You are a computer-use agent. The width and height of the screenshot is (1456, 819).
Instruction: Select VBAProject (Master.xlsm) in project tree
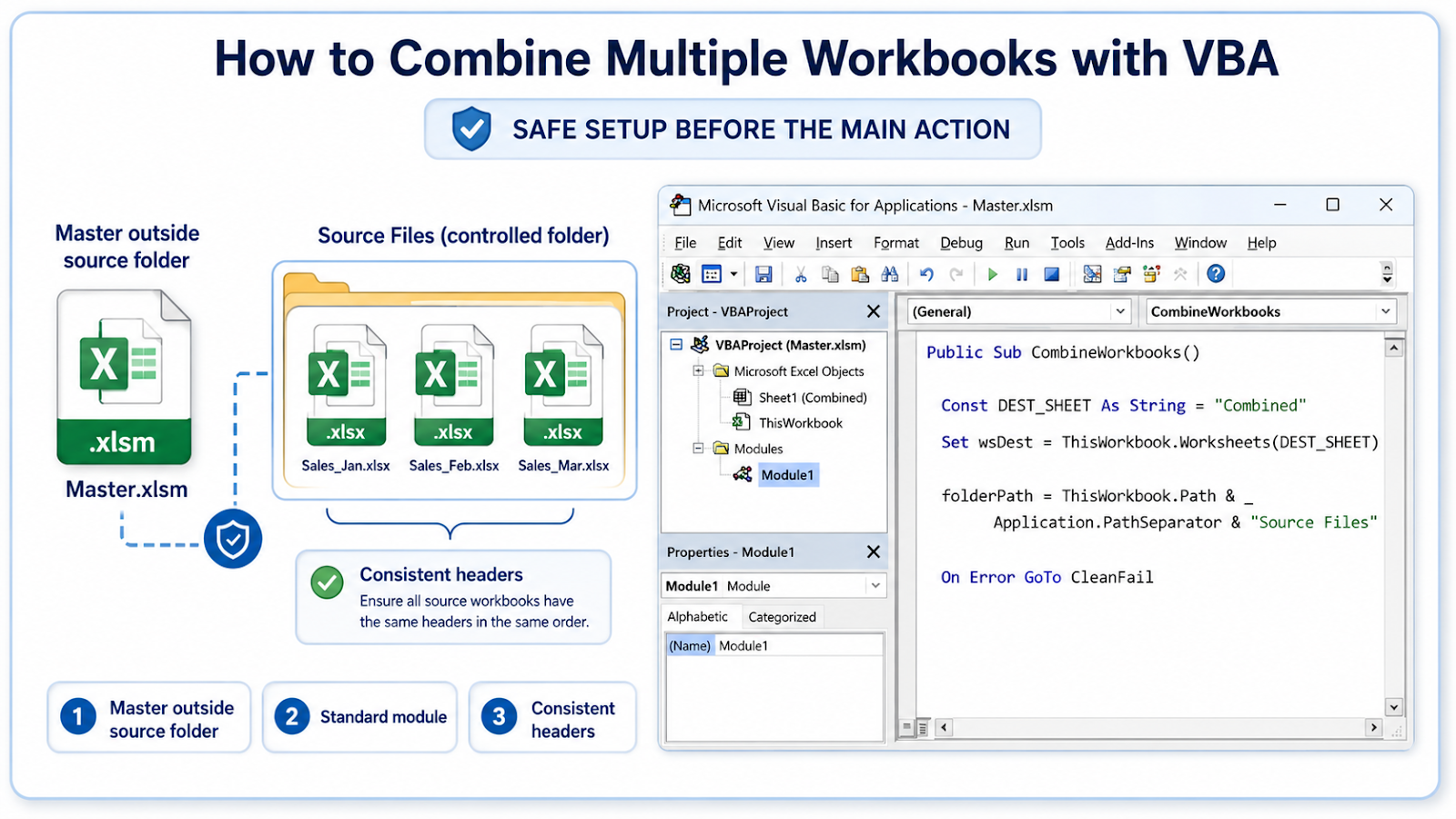coord(790,345)
